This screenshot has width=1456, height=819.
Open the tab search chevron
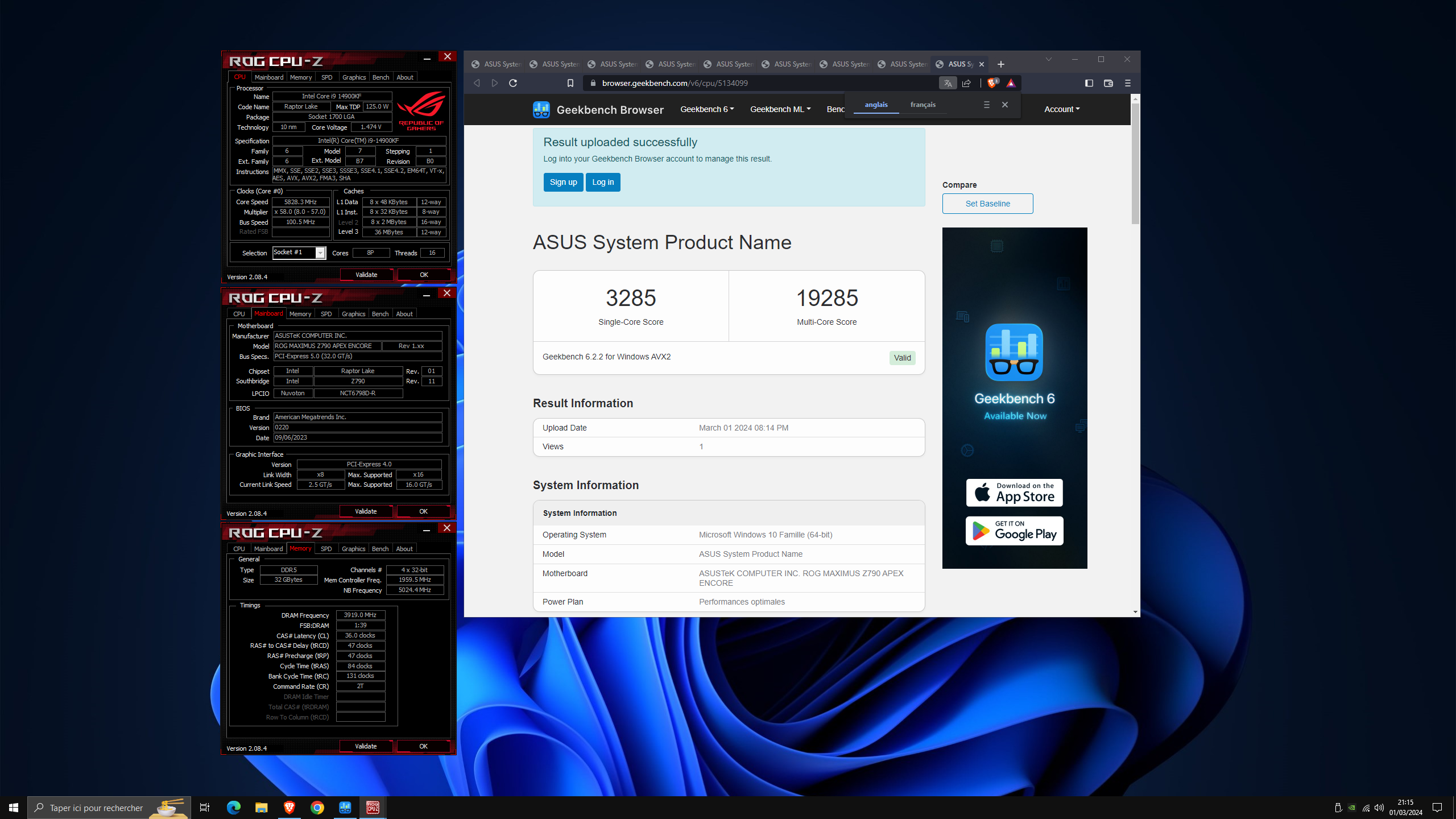(x=1049, y=59)
